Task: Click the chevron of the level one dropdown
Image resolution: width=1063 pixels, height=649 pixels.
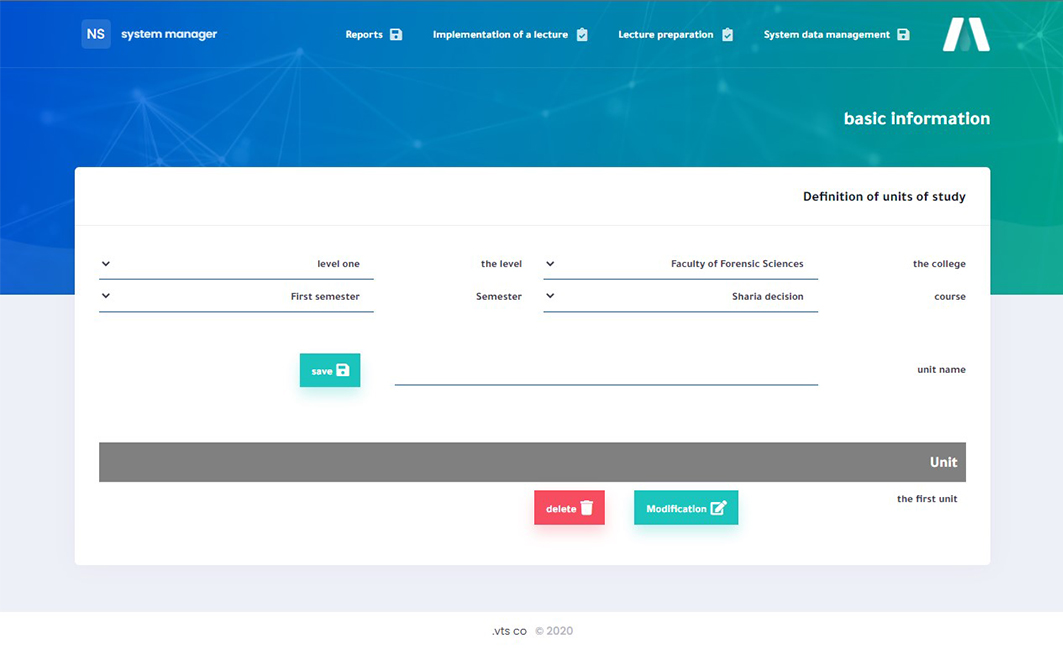Action: (x=106, y=264)
